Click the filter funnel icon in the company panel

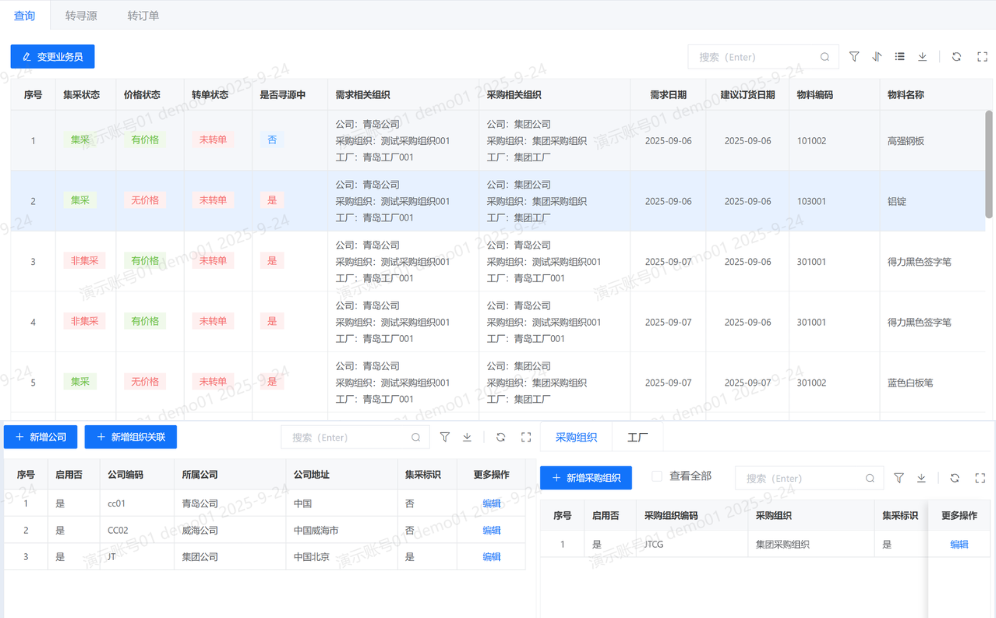click(444, 437)
